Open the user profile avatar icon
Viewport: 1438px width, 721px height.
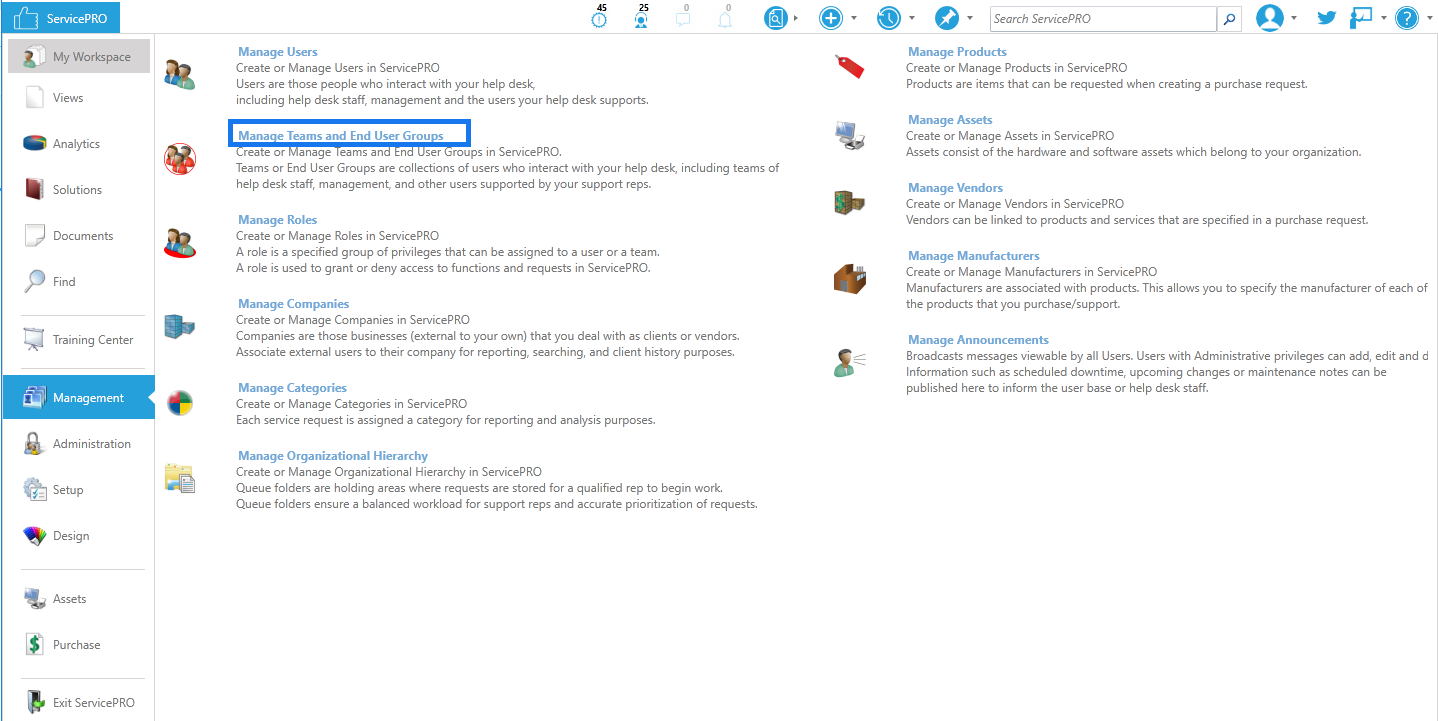pos(1270,18)
